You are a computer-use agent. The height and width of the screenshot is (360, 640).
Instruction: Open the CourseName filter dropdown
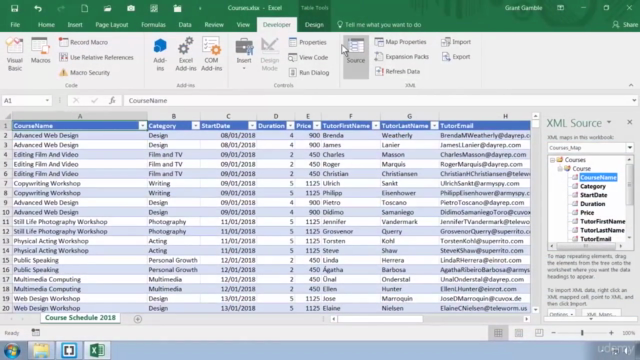click(142, 126)
